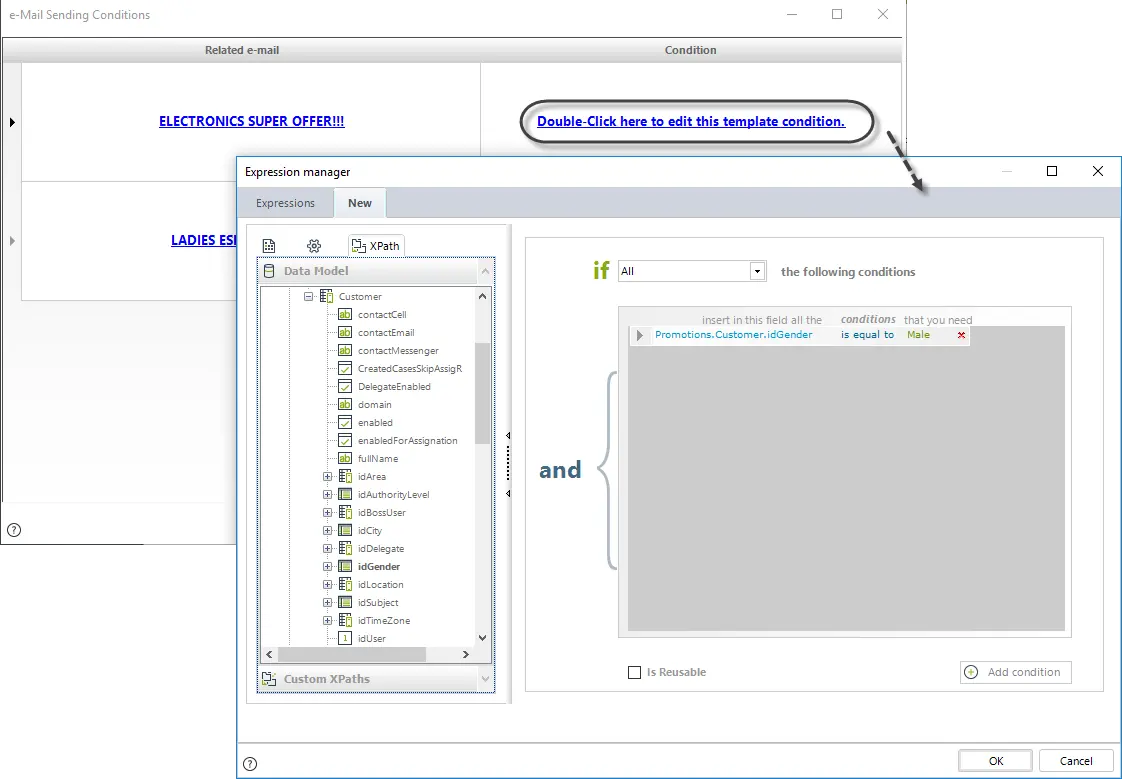This screenshot has height=779, width=1122.
Task: Delete the idGender condition with red X
Action: point(962,335)
